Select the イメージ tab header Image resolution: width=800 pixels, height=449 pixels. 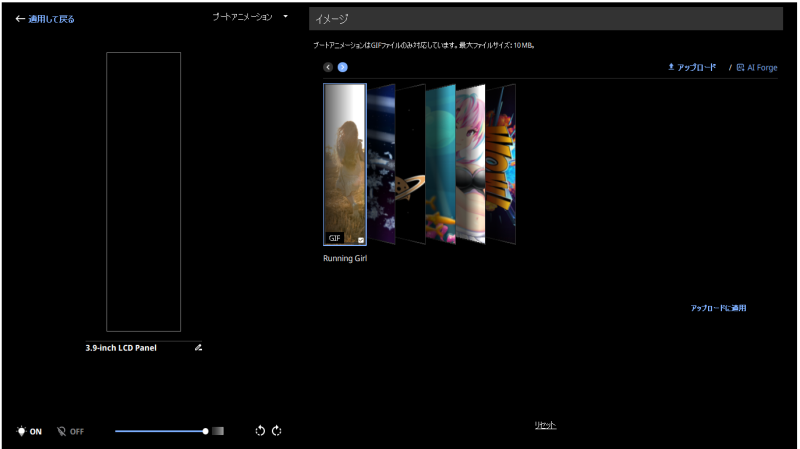point(545,19)
